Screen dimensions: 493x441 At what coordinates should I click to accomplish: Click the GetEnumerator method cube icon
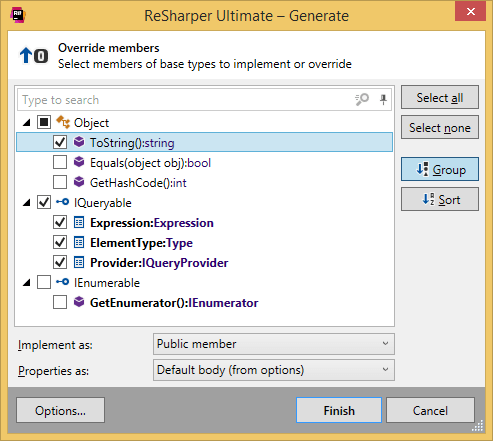tap(79, 302)
